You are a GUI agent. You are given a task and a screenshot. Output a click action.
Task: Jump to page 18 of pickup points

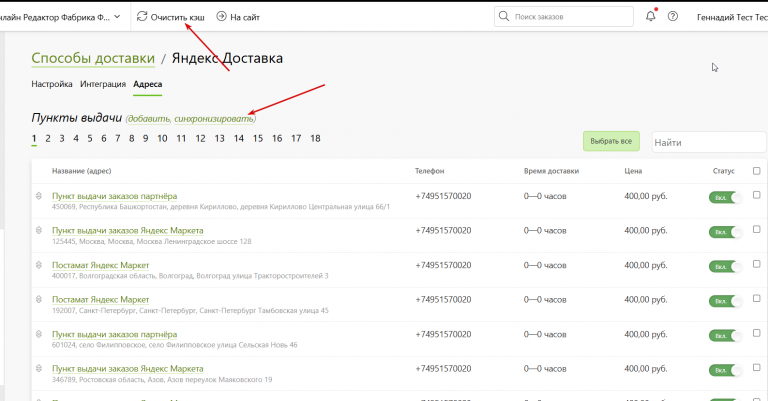[x=315, y=139]
